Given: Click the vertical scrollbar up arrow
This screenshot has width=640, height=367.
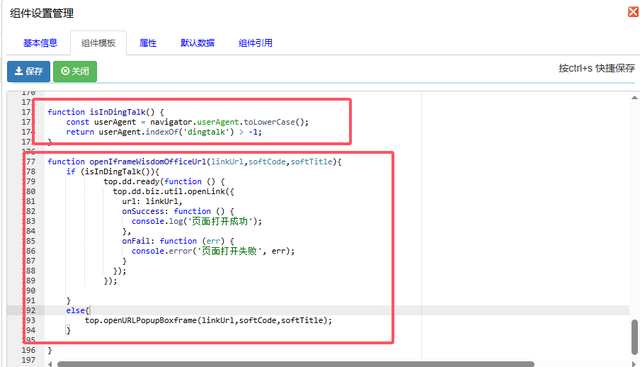Looking at the screenshot, I should pos(634,97).
